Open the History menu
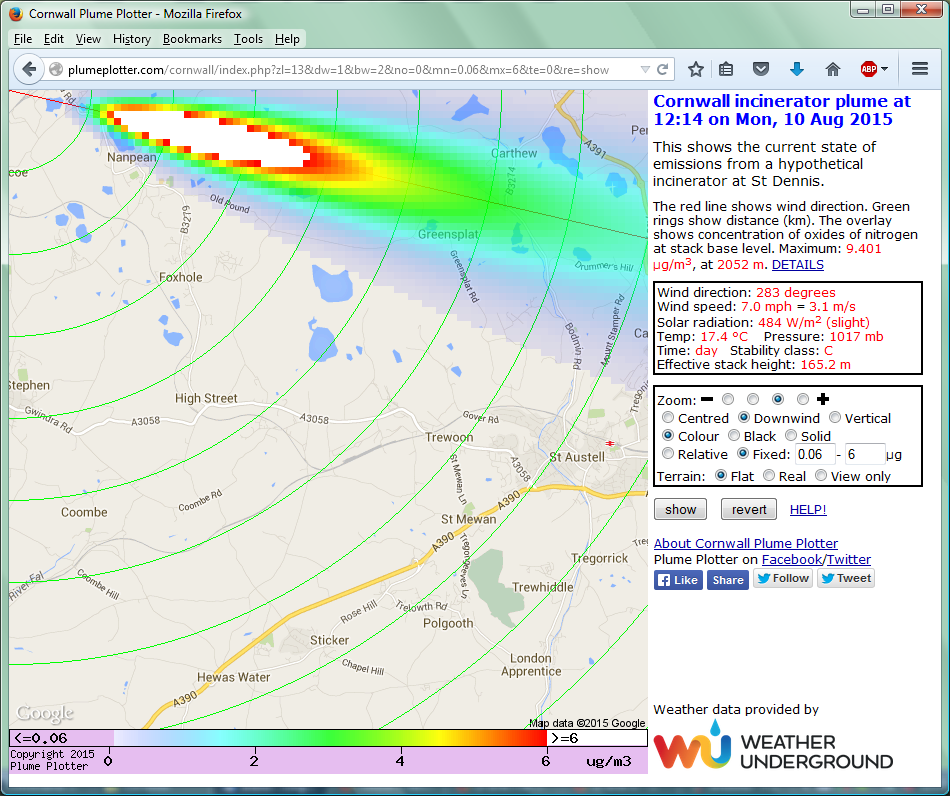Image resolution: width=950 pixels, height=796 pixels. click(x=131, y=39)
